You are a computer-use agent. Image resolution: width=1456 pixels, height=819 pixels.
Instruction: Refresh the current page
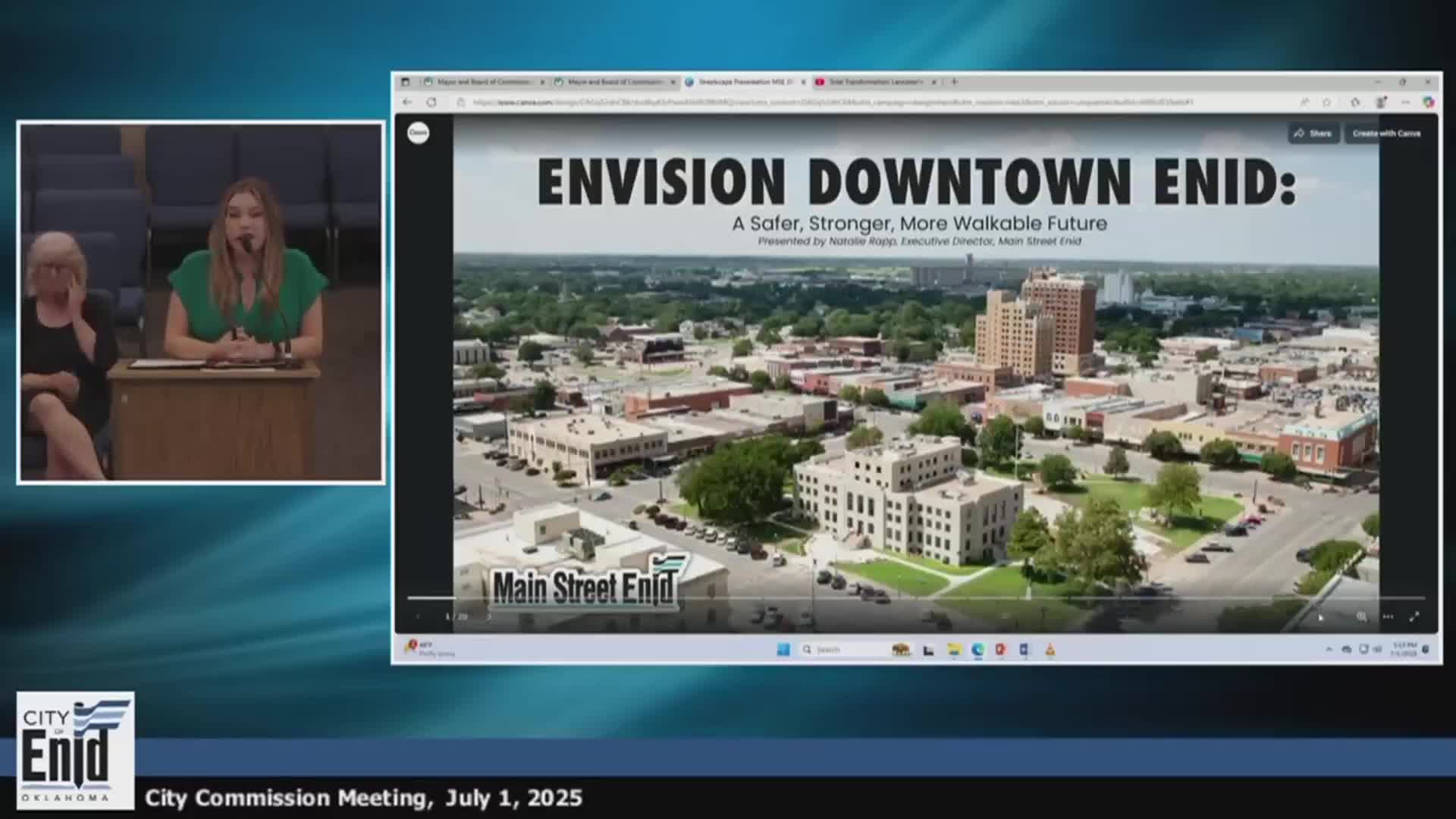coord(431,102)
